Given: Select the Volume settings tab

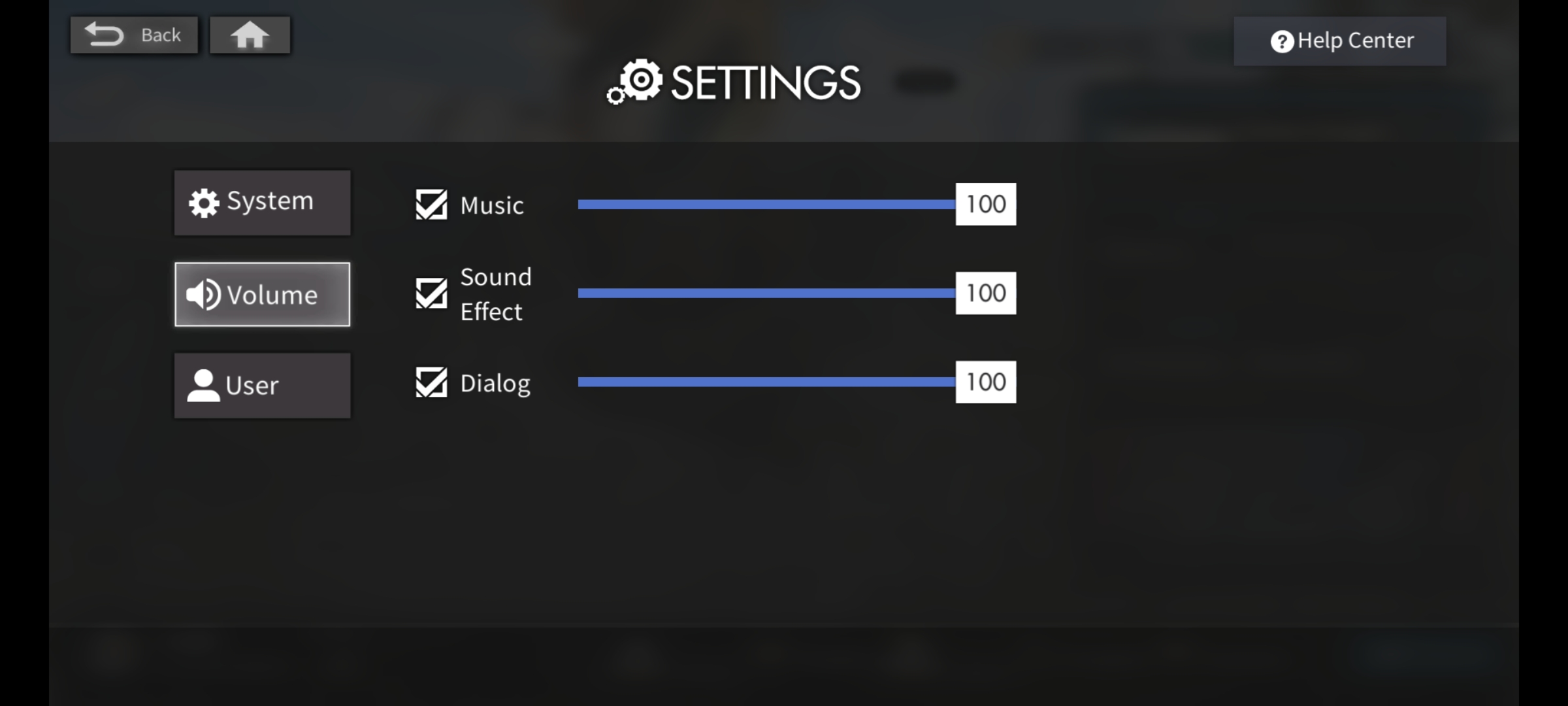Looking at the screenshot, I should click(262, 294).
